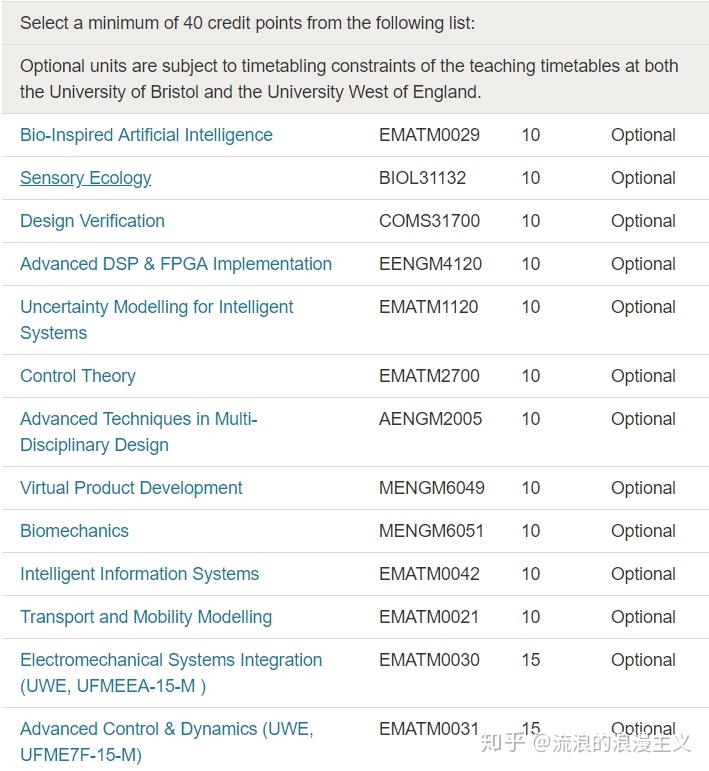The height and width of the screenshot is (771, 709).
Task: Open Electromechanical Systems Integration unit link
Action: click(171, 660)
